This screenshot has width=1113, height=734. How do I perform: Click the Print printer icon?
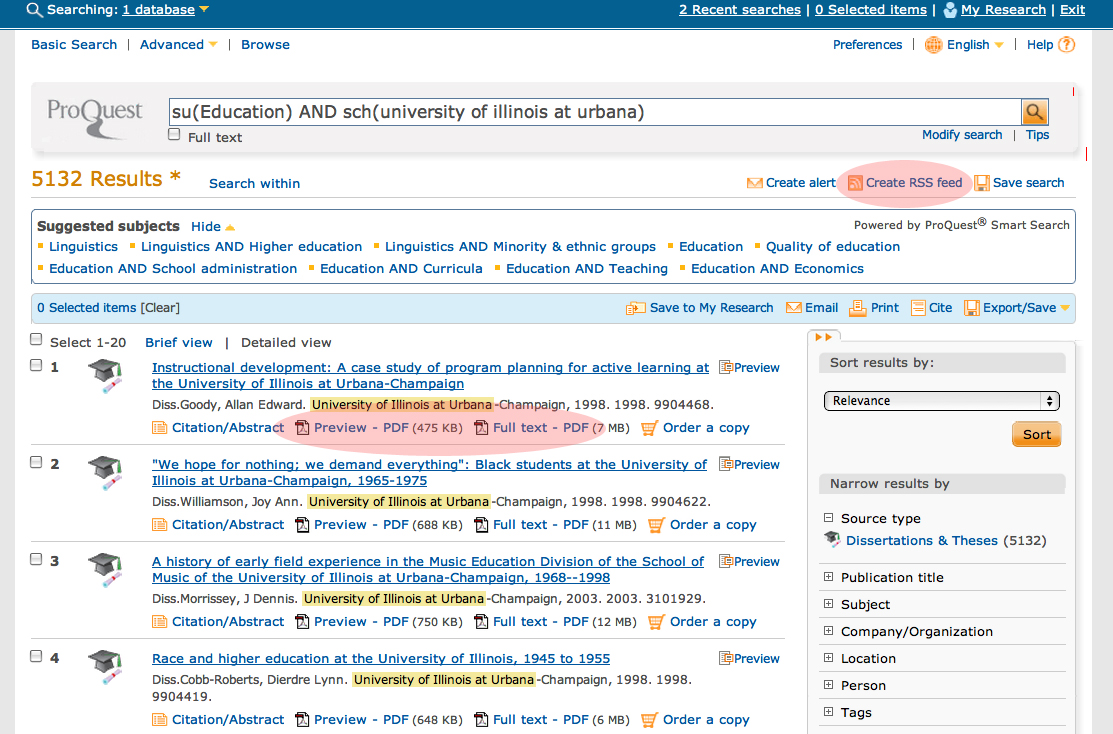tap(857, 307)
